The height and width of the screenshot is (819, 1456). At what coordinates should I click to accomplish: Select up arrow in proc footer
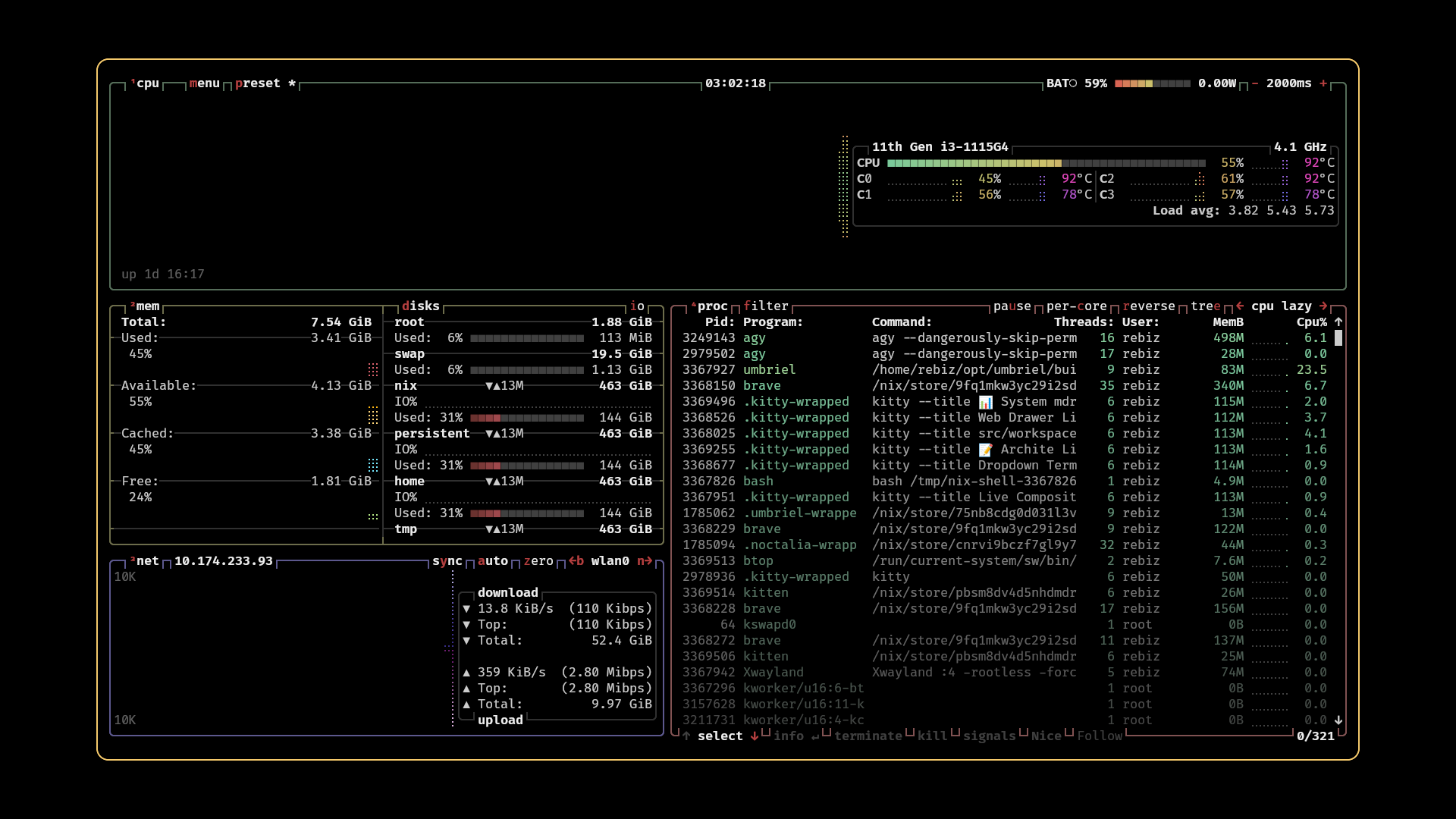point(686,736)
